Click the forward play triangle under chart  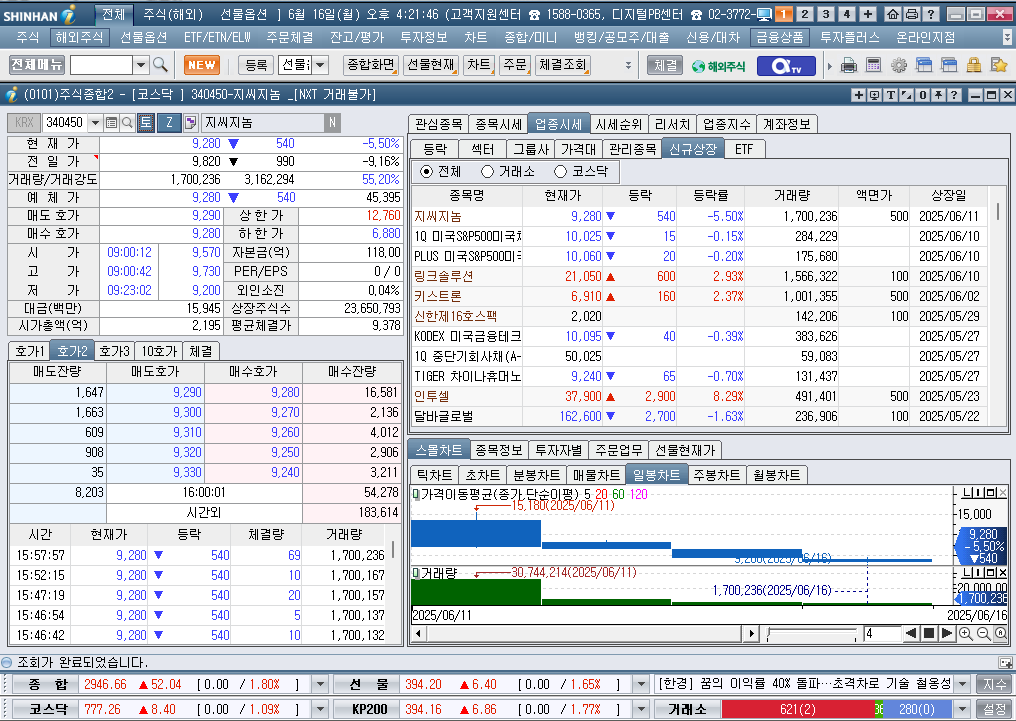pyautogui.click(x=946, y=634)
